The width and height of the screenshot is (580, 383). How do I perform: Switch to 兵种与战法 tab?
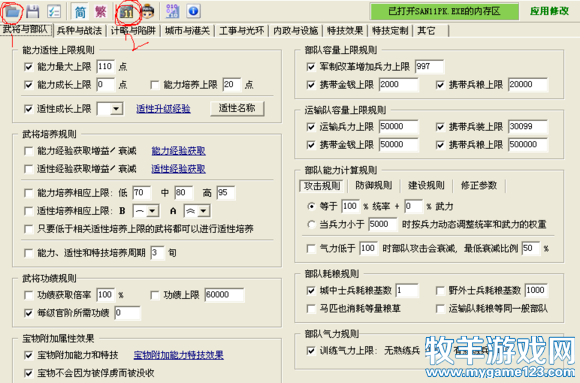tap(79, 31)
